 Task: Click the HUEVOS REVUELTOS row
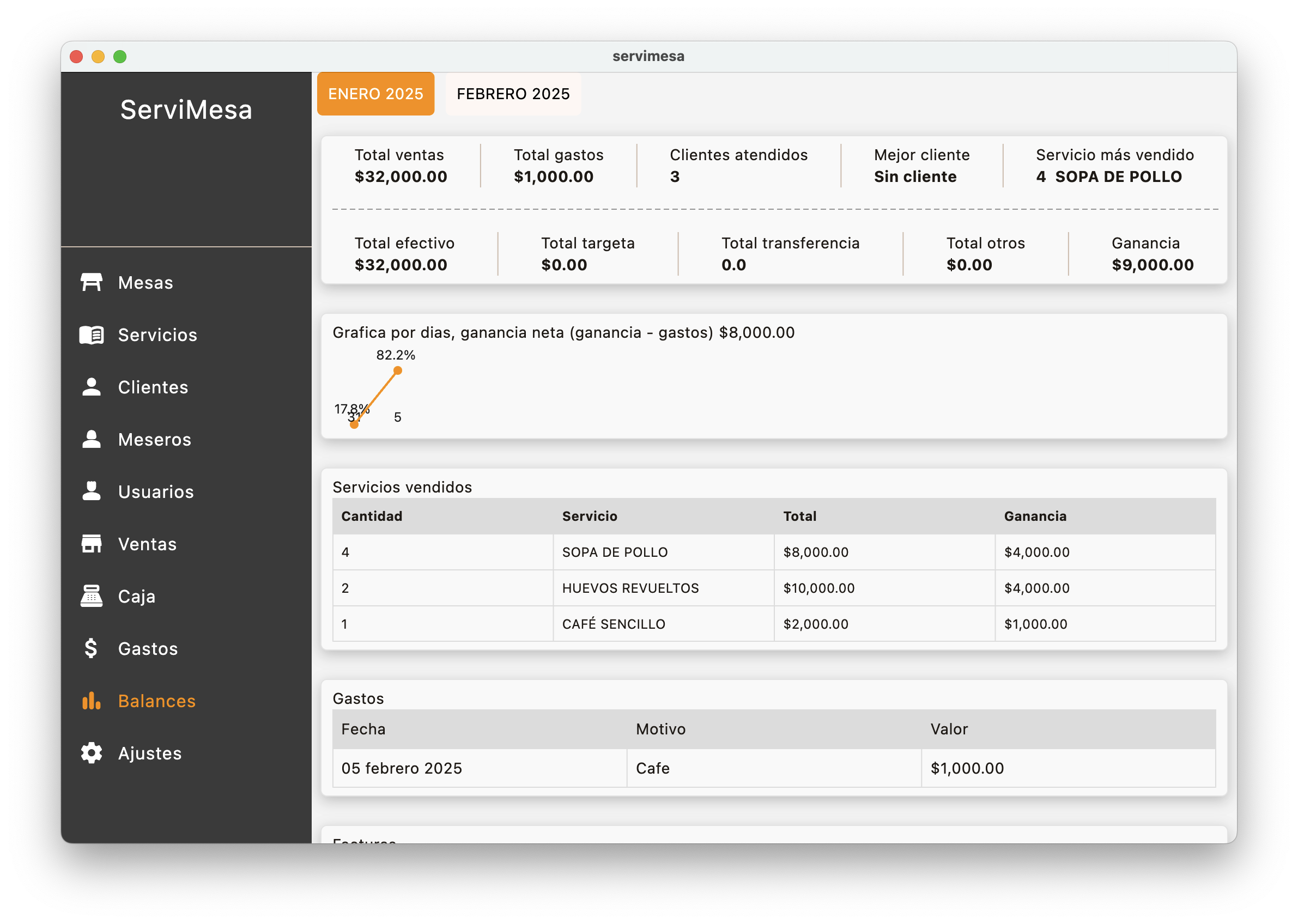click(x=630, y=588)
